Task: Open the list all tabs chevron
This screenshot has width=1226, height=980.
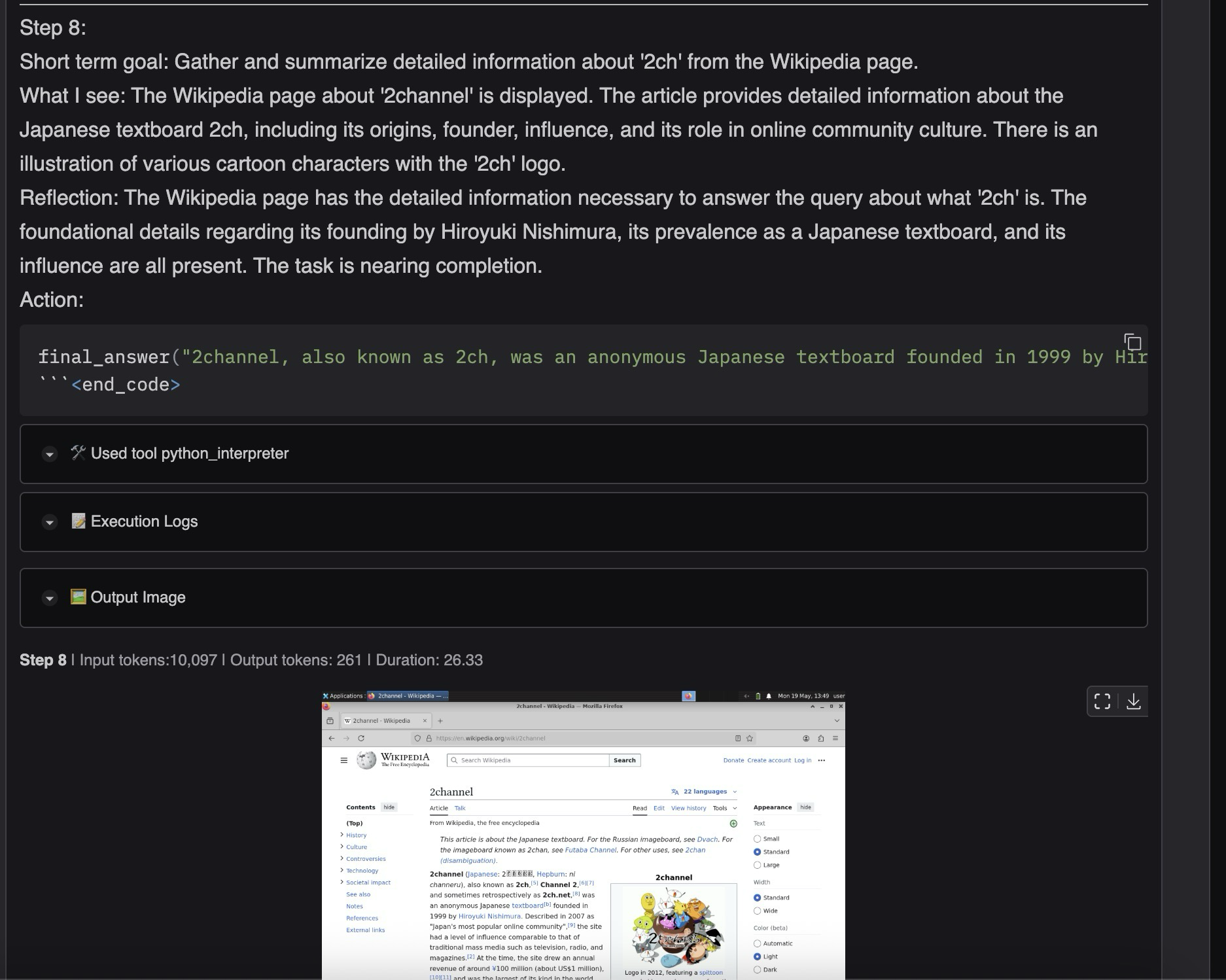Action: (x=837, y=721)
